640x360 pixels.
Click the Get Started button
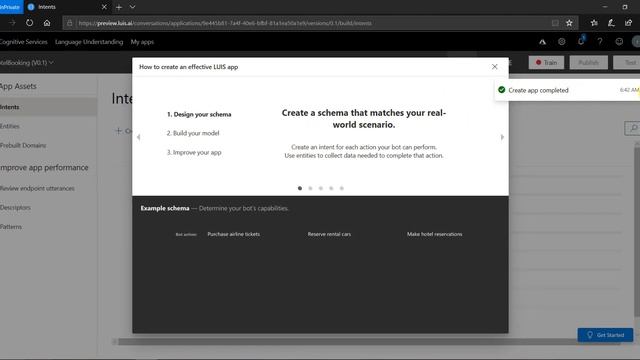[605, 335]
